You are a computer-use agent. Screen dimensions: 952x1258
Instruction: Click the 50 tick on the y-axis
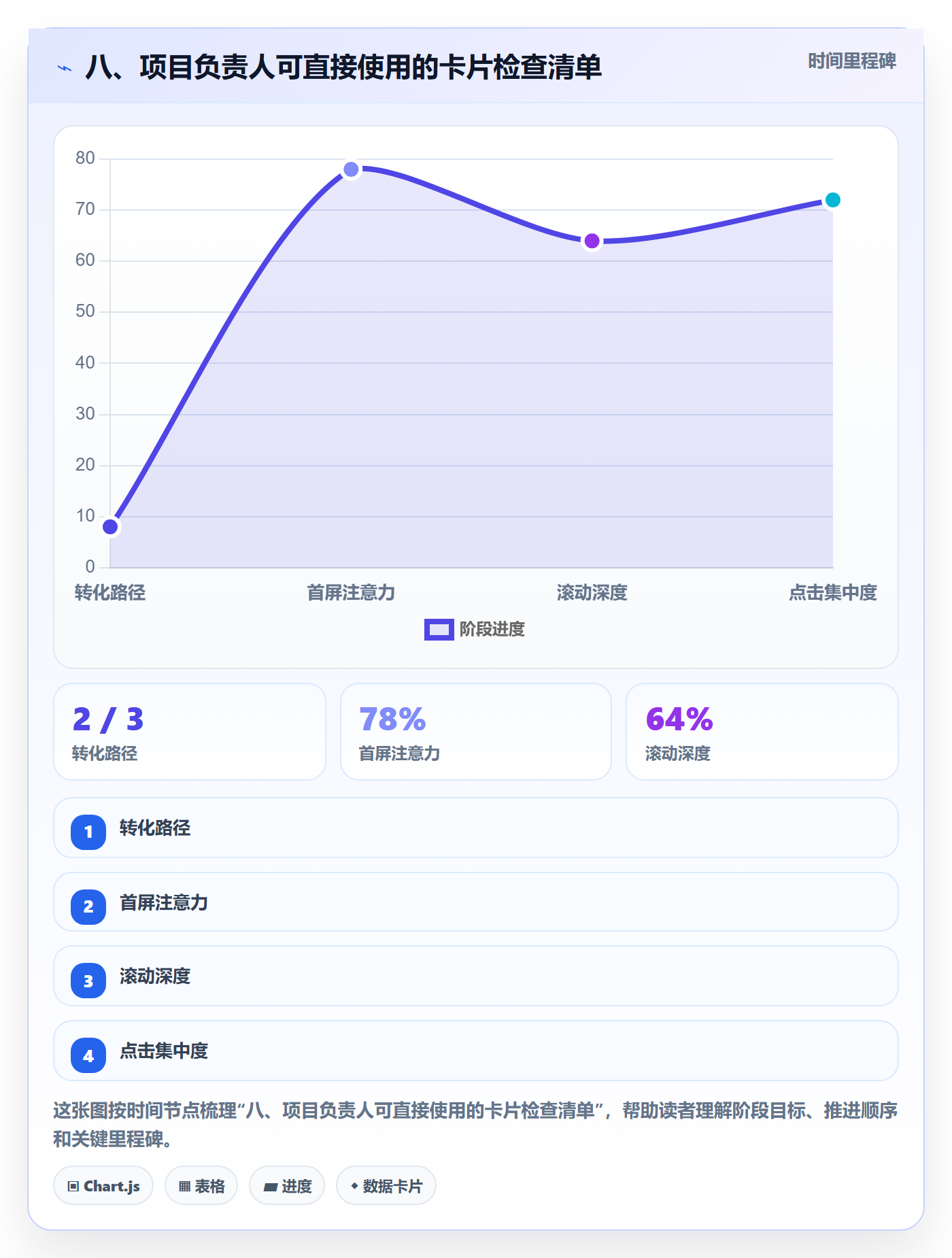point(85,311)
